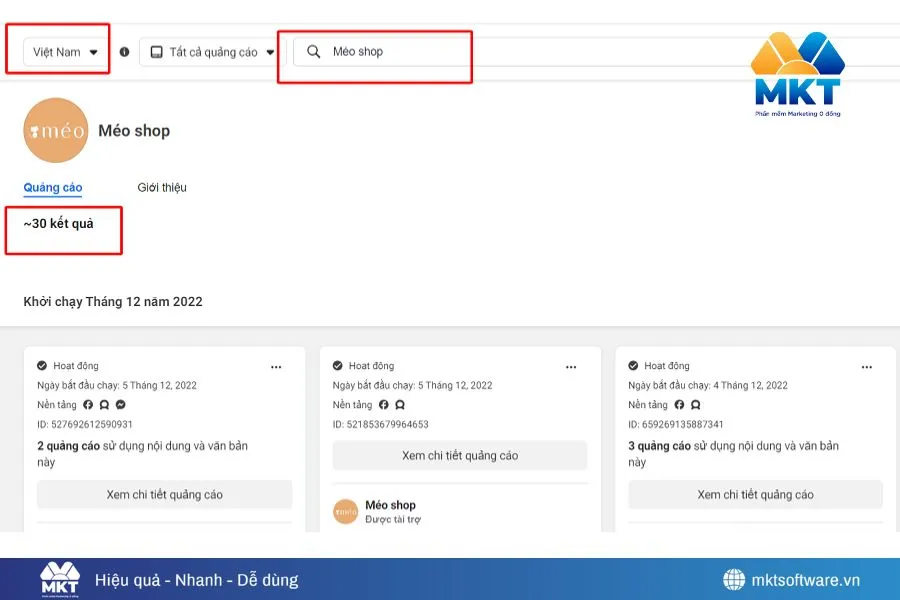Image resolution: width=900 pixels, height=600 pixels.
Task: Switch to the 'Giới thiệu' tab
Action: click(162, 187)
